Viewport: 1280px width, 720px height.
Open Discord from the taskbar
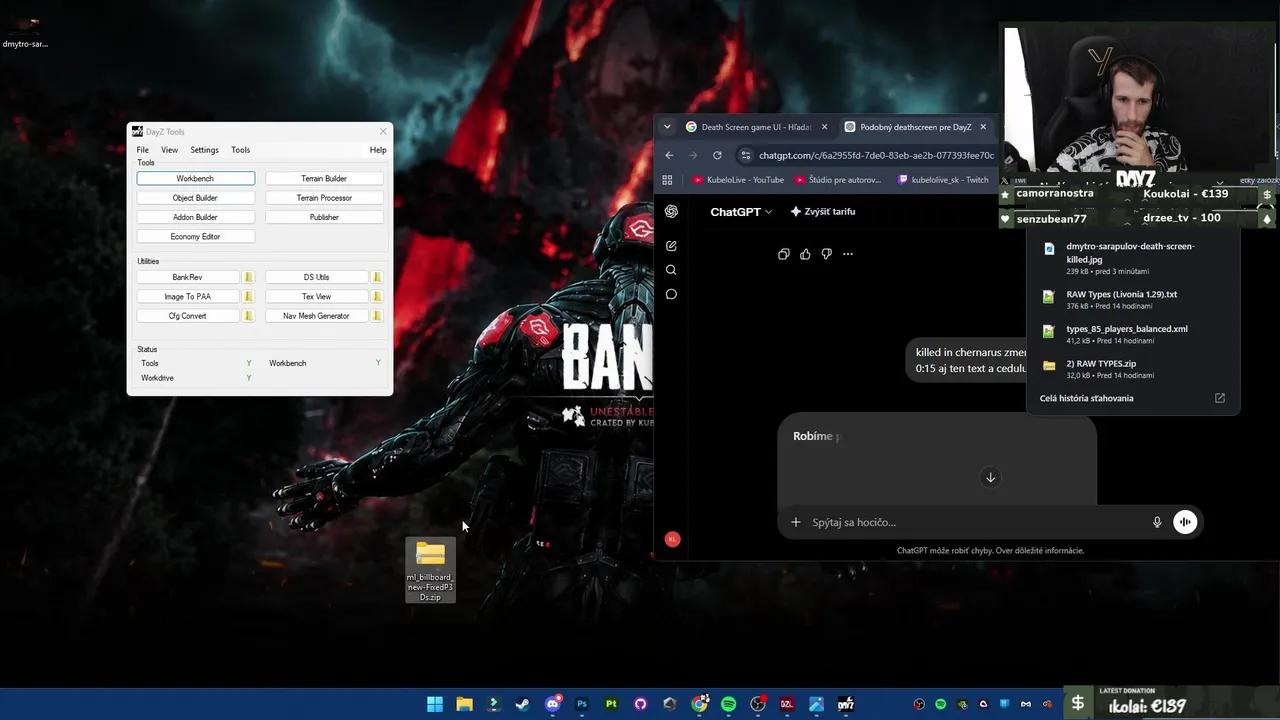pos(552,704)
